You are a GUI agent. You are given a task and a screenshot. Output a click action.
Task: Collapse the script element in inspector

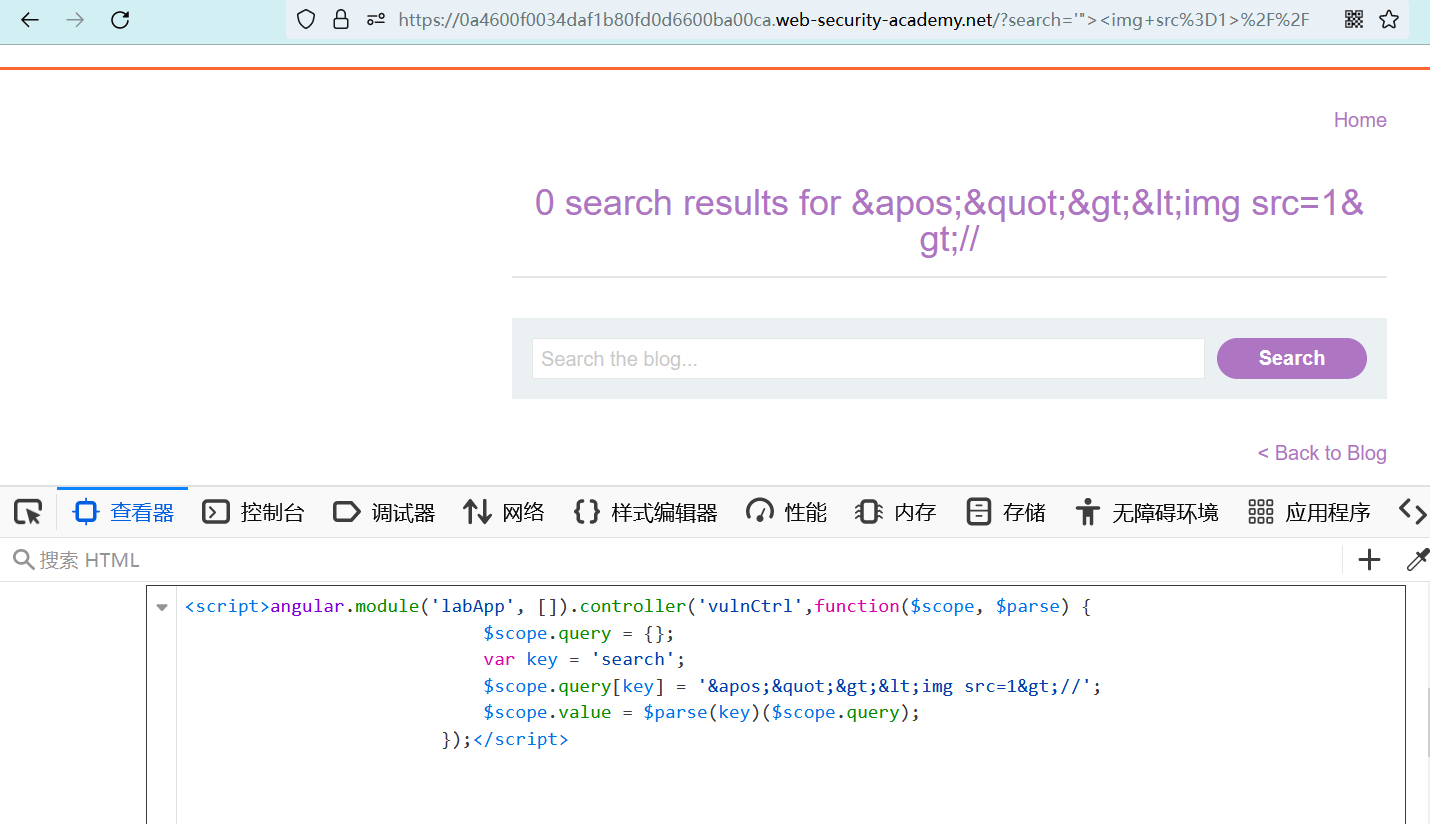pos(162,607)
